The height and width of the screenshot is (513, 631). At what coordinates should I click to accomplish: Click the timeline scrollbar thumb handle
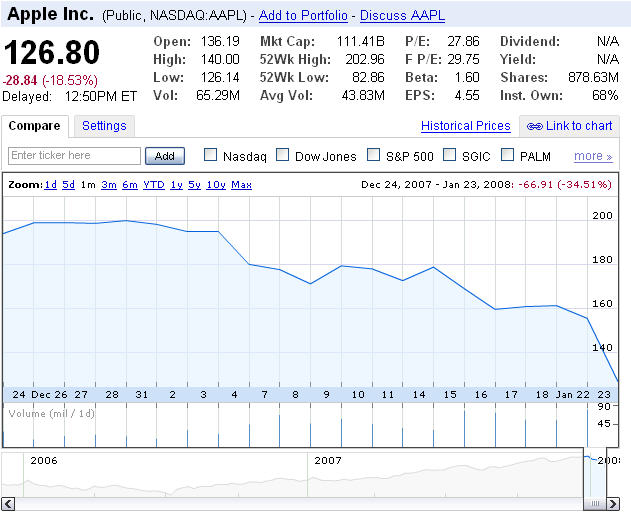click(594, 503)
